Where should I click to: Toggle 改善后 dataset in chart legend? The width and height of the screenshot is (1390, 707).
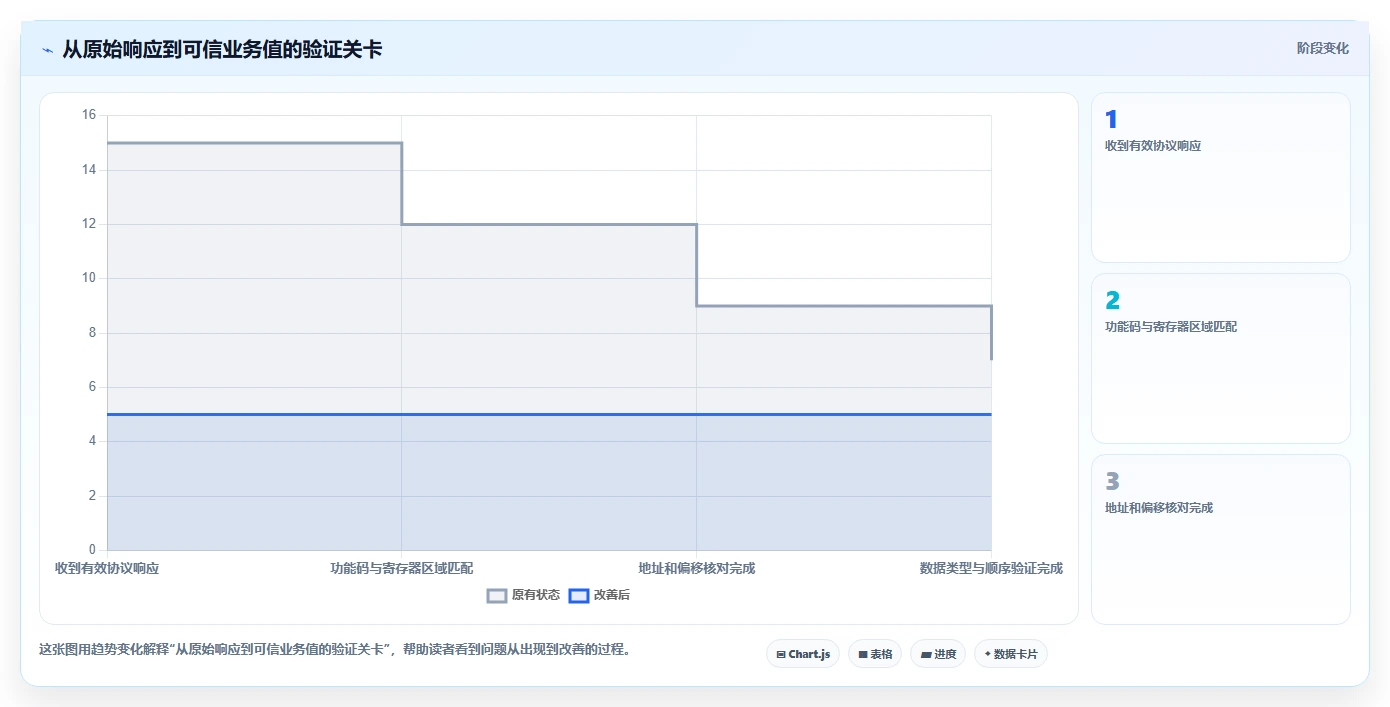pyautogui.click(x=599, y=595)
